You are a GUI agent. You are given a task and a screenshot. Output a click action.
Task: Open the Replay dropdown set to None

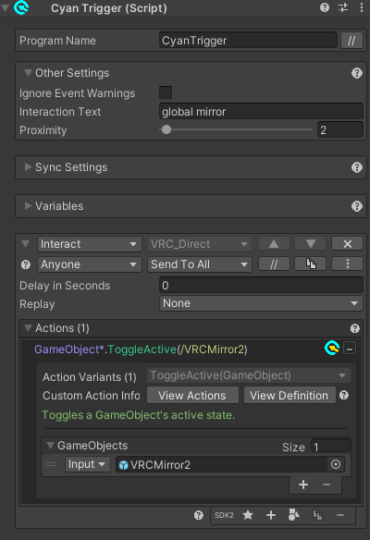(261, 303)
